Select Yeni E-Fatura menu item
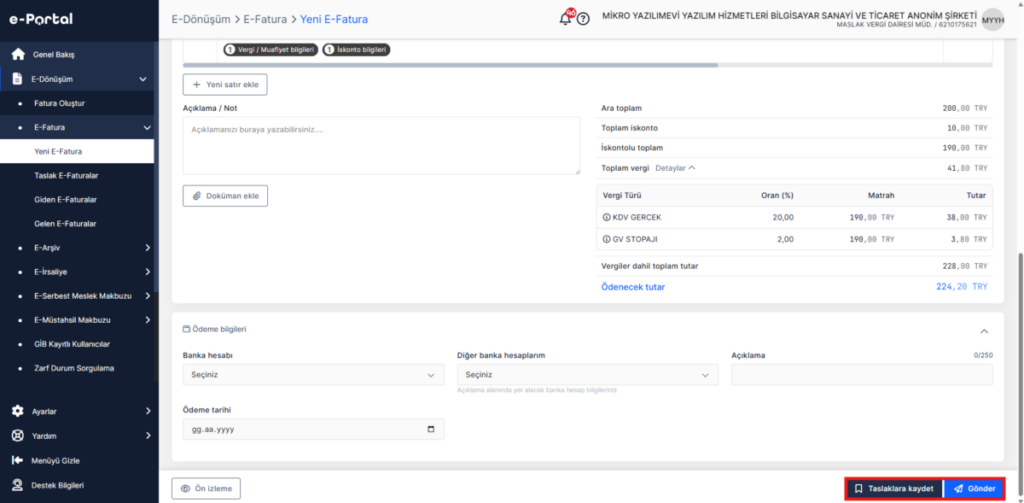1024x503 pixels. point(77,152)
